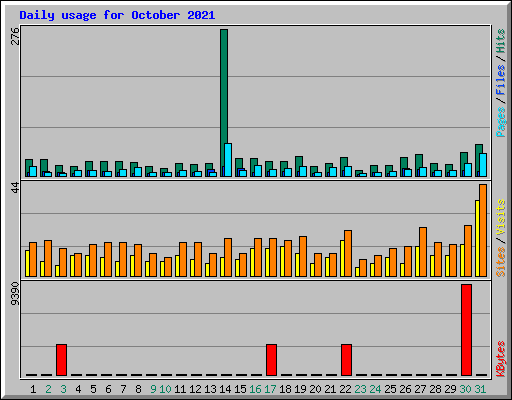Click the orange Visits bar for day 14
Screen dimensions: 512x400
pyautogui.click(x=228, y=257)
